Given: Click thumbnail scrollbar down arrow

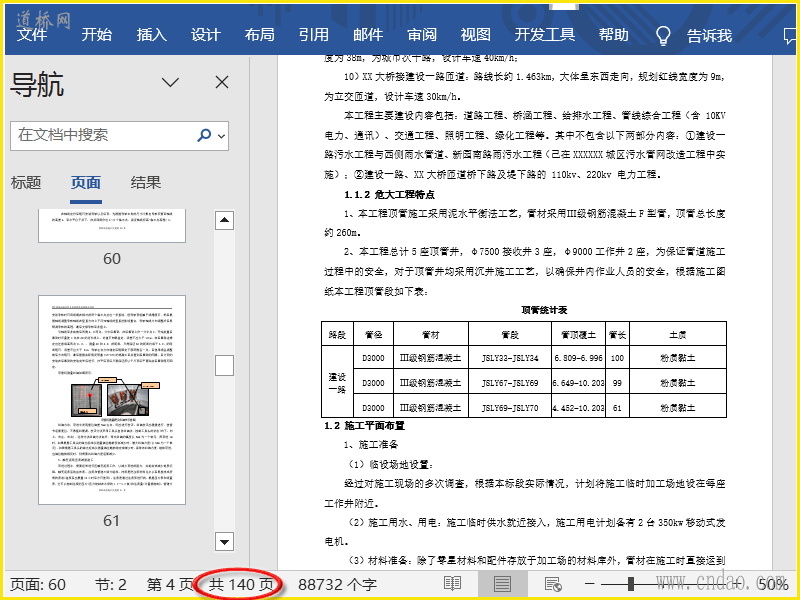Looking at the screenshot, I should 224,541.
